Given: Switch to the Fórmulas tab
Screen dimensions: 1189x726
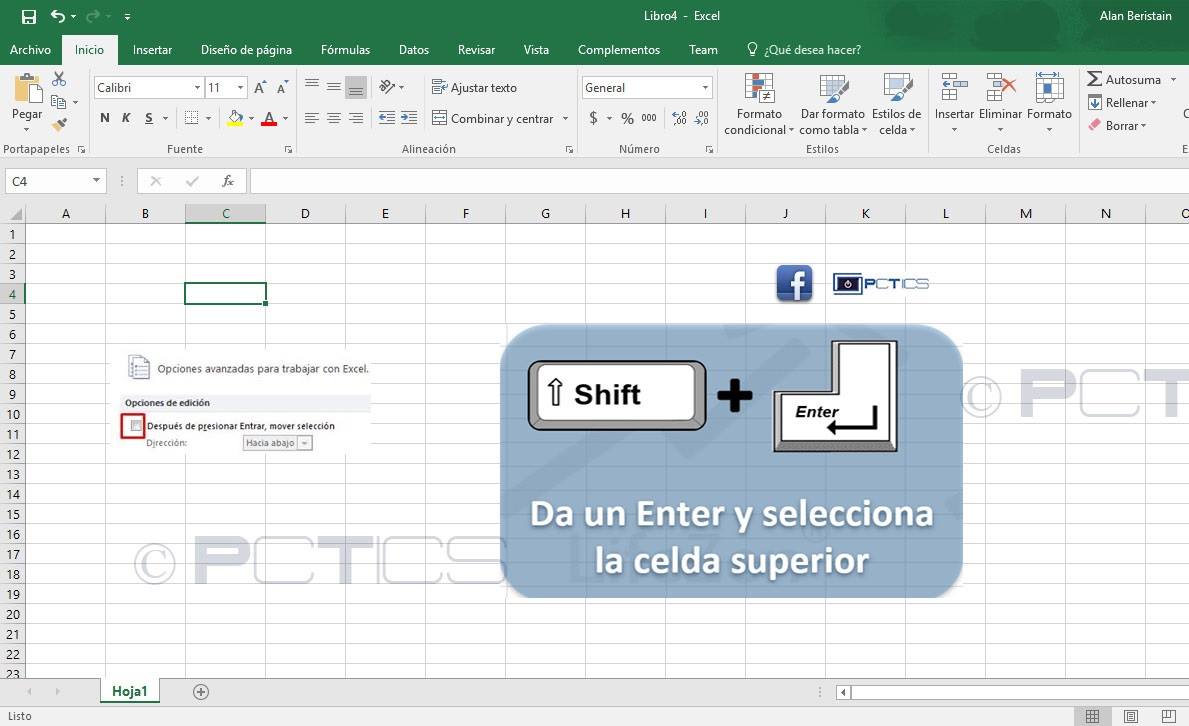Looking at the screenshot, I should click(x=345, y=49).
